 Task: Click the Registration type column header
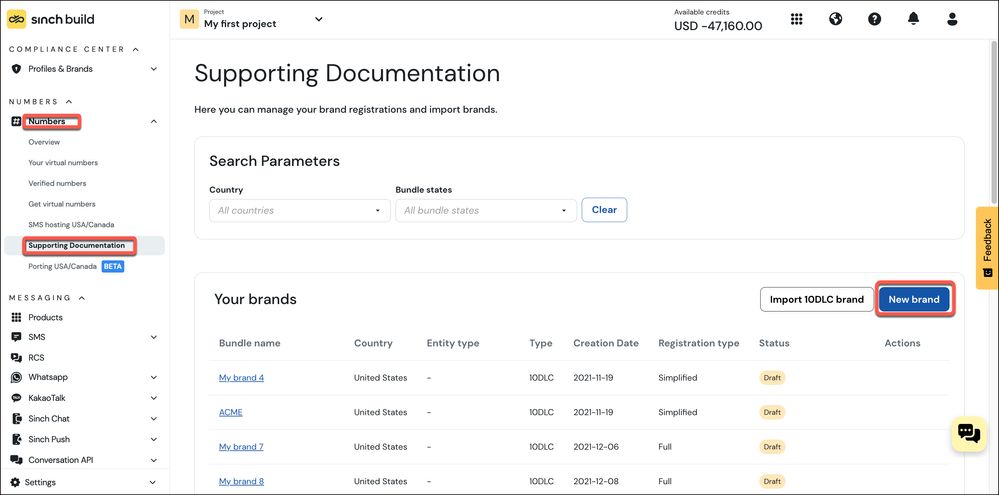(699, 343)
